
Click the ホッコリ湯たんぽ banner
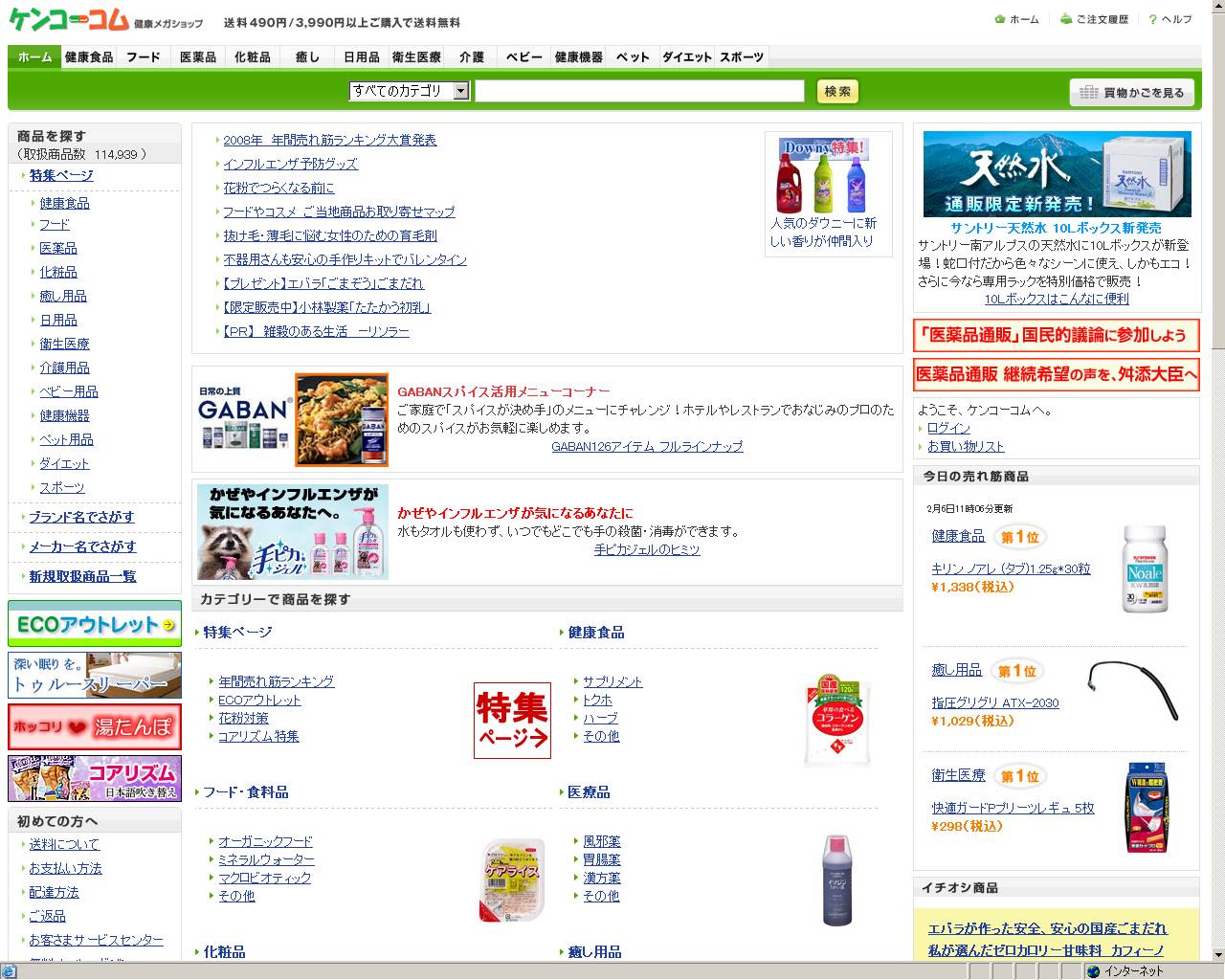pyautogui.click(x=95, y=727)
